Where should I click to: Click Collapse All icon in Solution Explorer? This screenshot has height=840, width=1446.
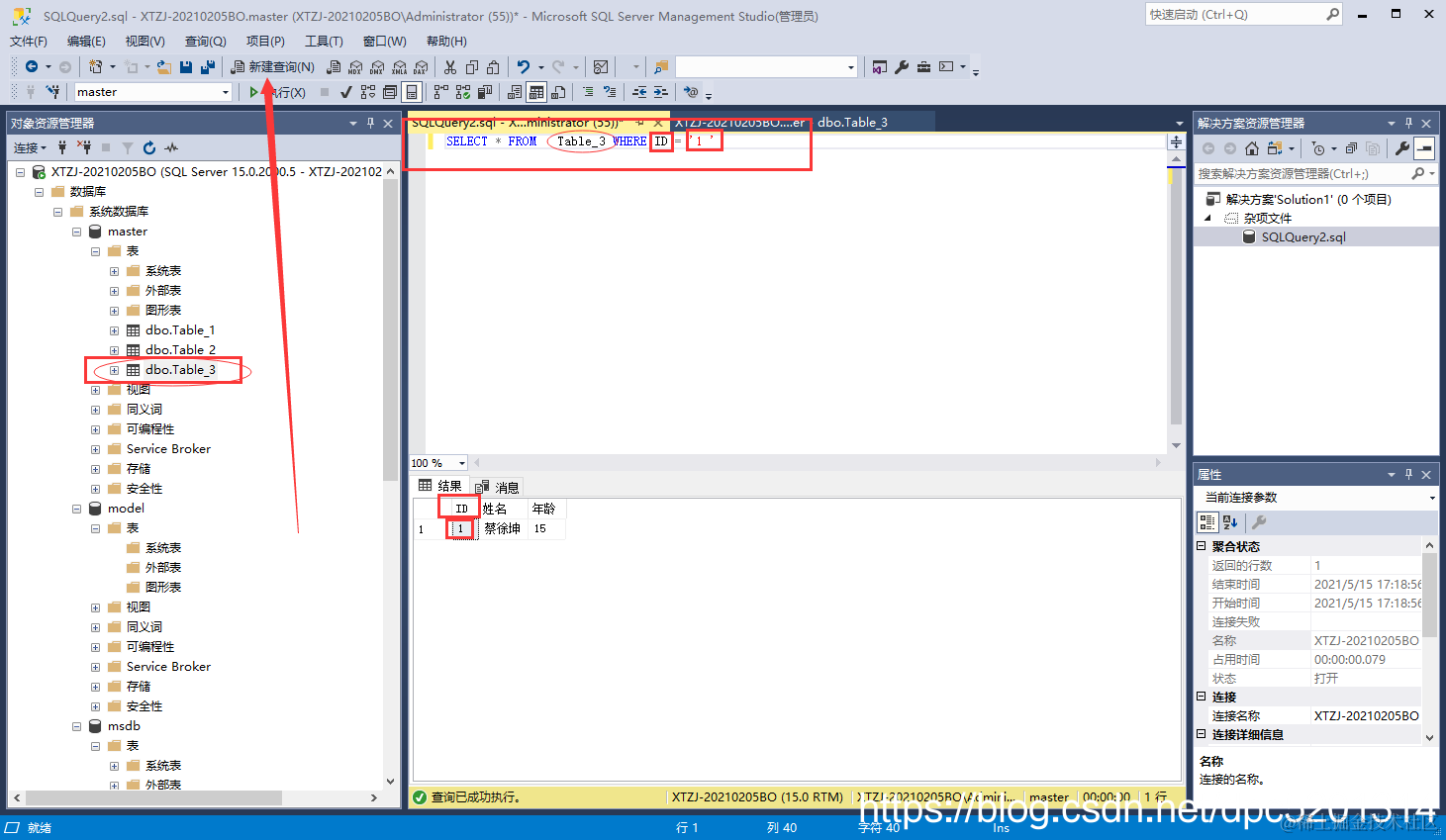(x=1351, y=148)
